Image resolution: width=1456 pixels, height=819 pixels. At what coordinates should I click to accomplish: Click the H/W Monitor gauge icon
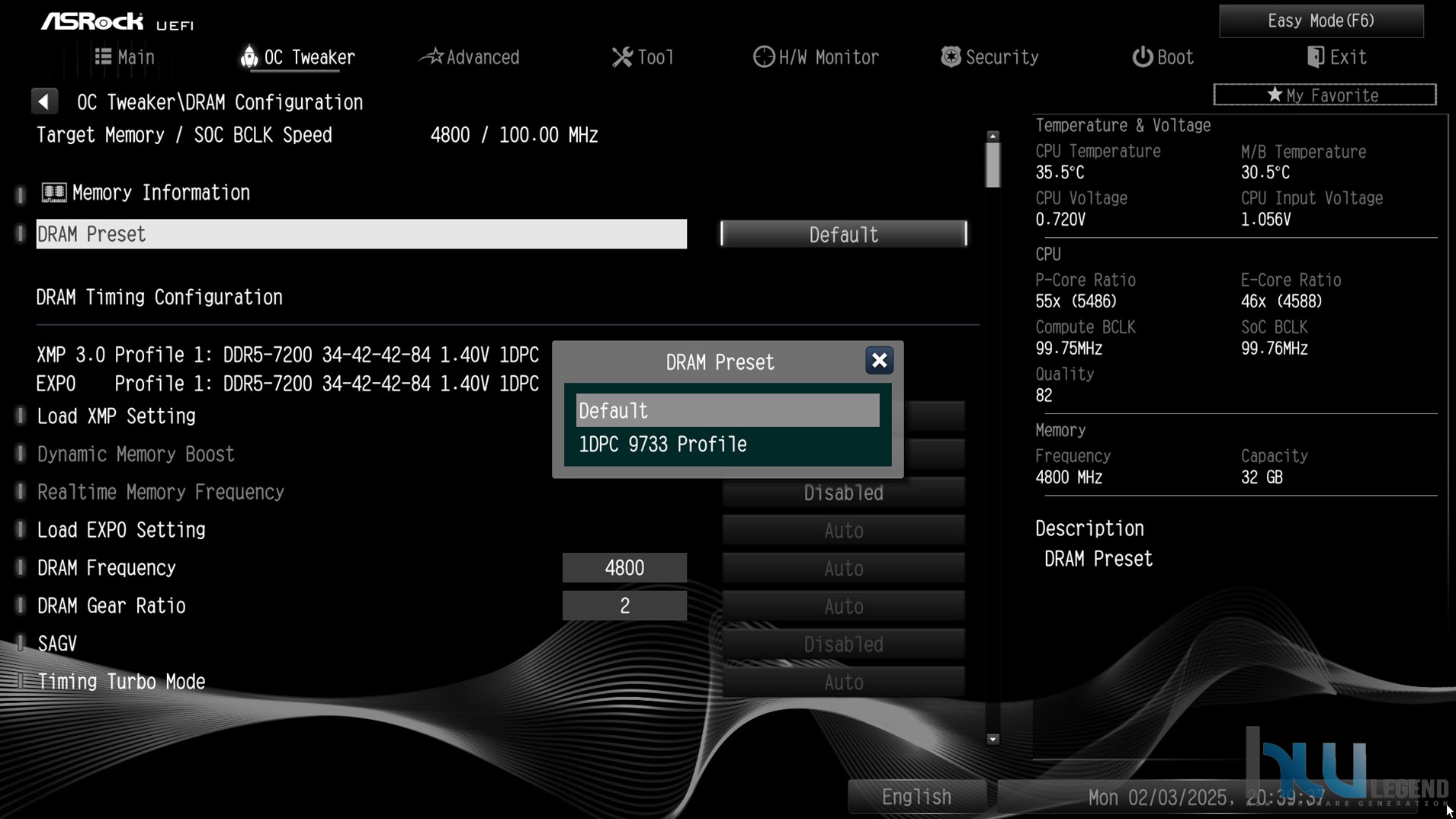[763, 56]
